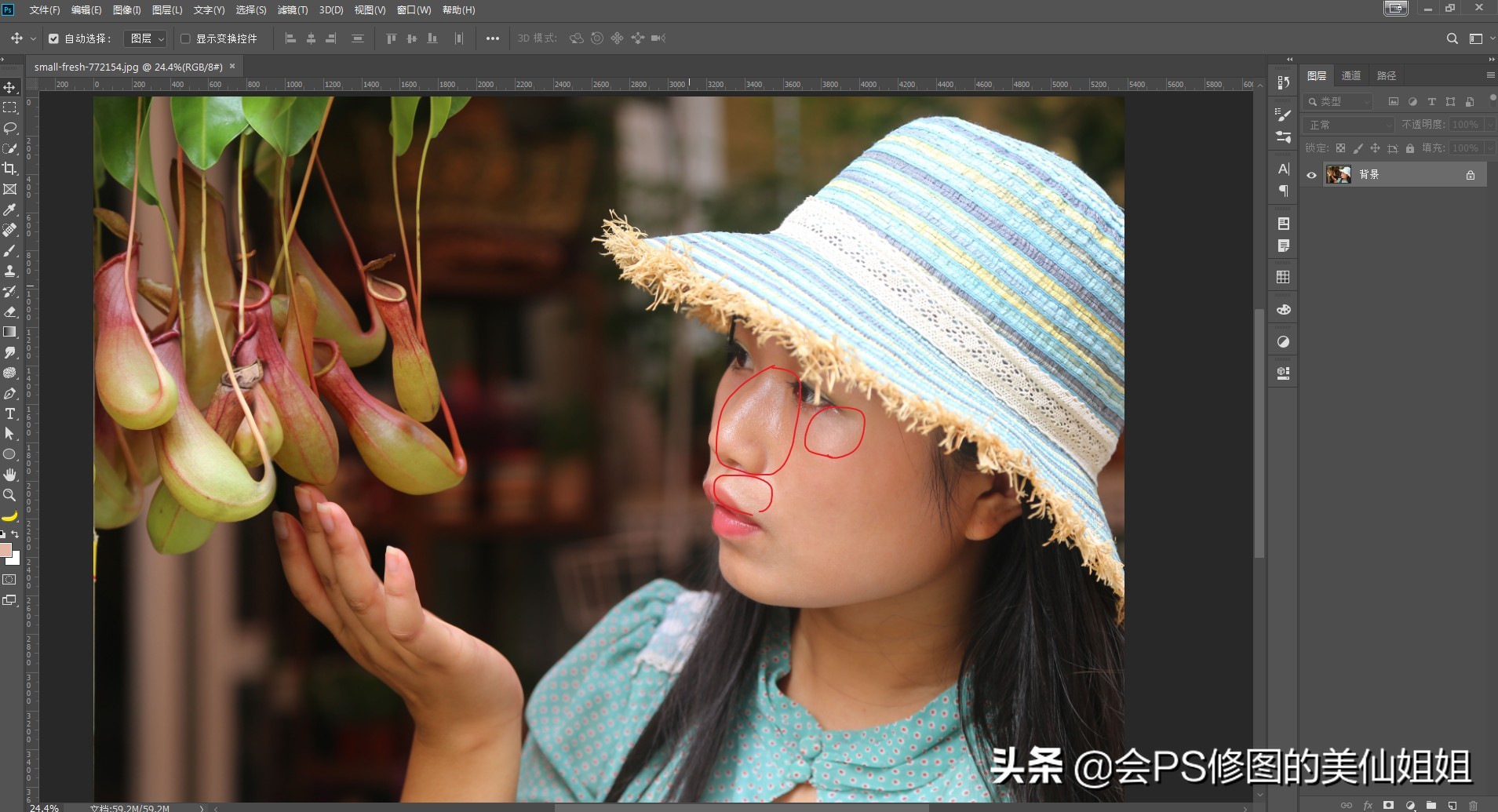The height and width of the screenshot is (812, 1498).
Task: Toggle lock transparent pixels
Action: pos(1341,148)
